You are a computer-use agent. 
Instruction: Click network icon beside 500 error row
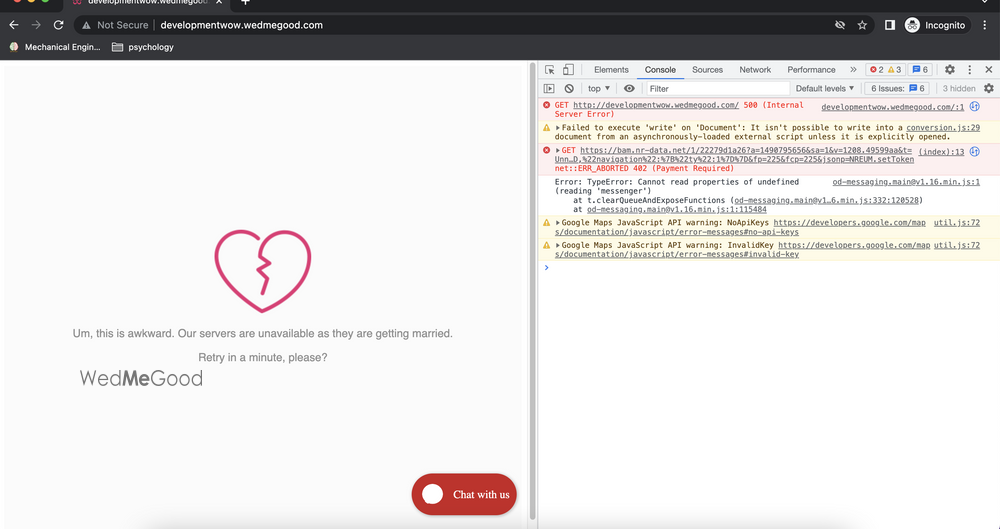[974, 107]
